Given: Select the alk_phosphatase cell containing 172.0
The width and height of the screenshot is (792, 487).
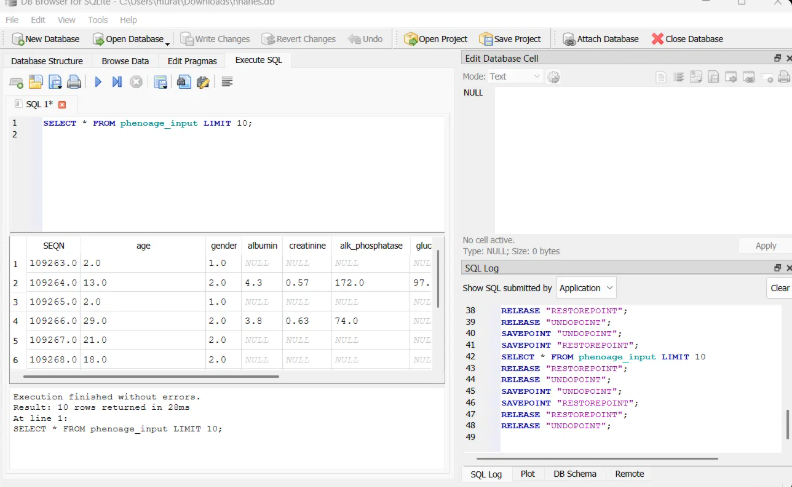Looking at the screenshot, I should 370,282.
